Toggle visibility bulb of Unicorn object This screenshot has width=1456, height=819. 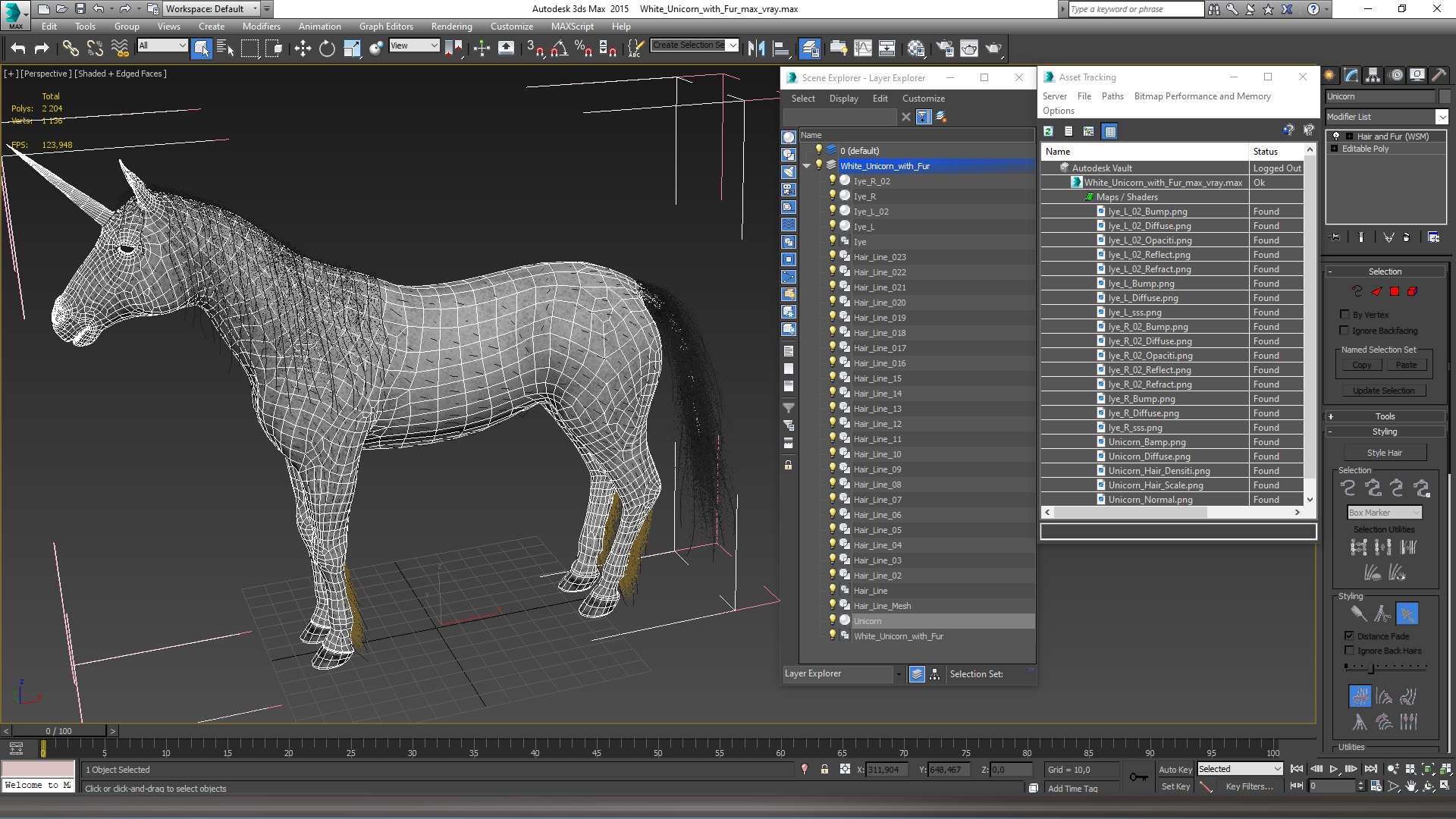(833, 620)
